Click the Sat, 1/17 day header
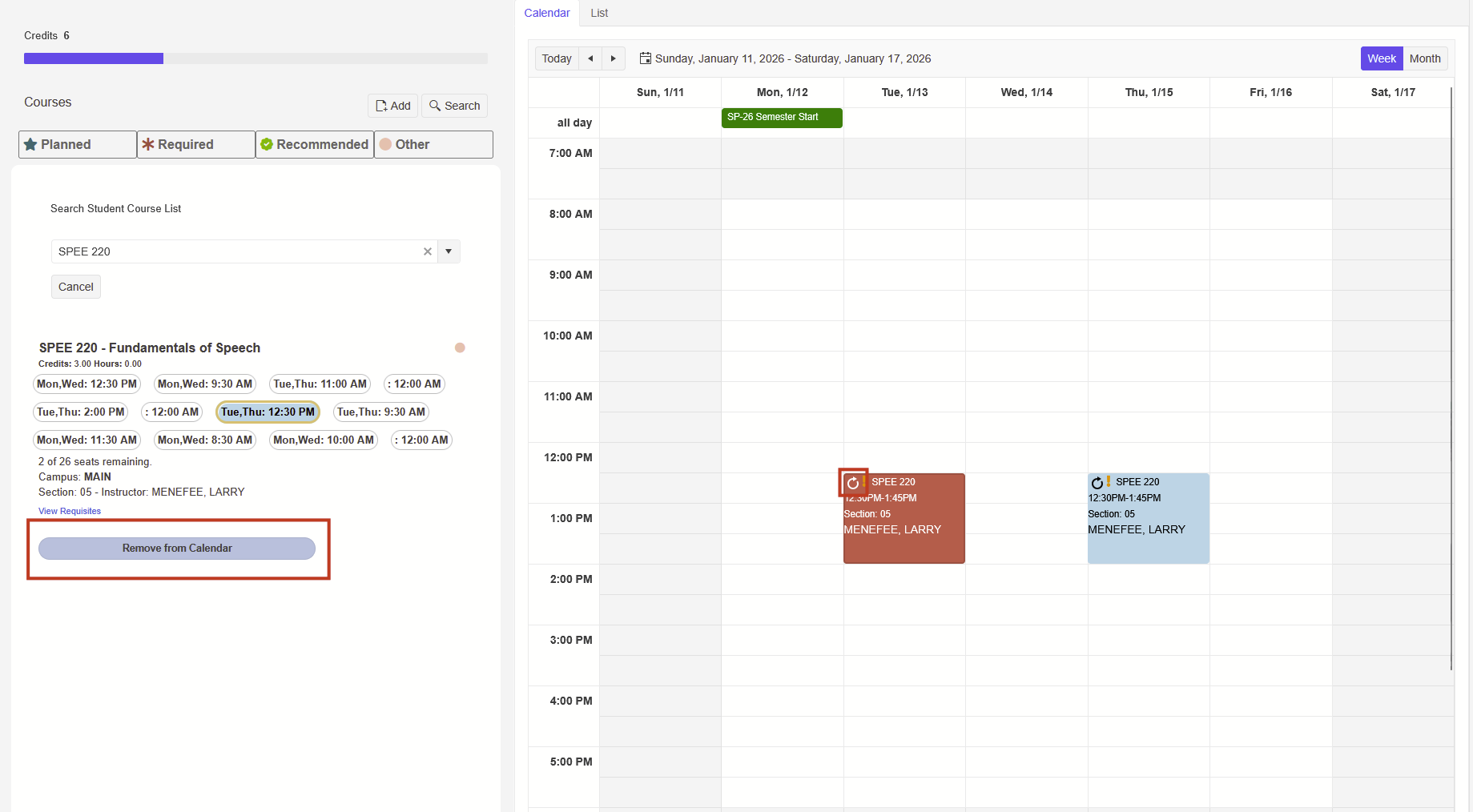 (x=1394, y=92)
